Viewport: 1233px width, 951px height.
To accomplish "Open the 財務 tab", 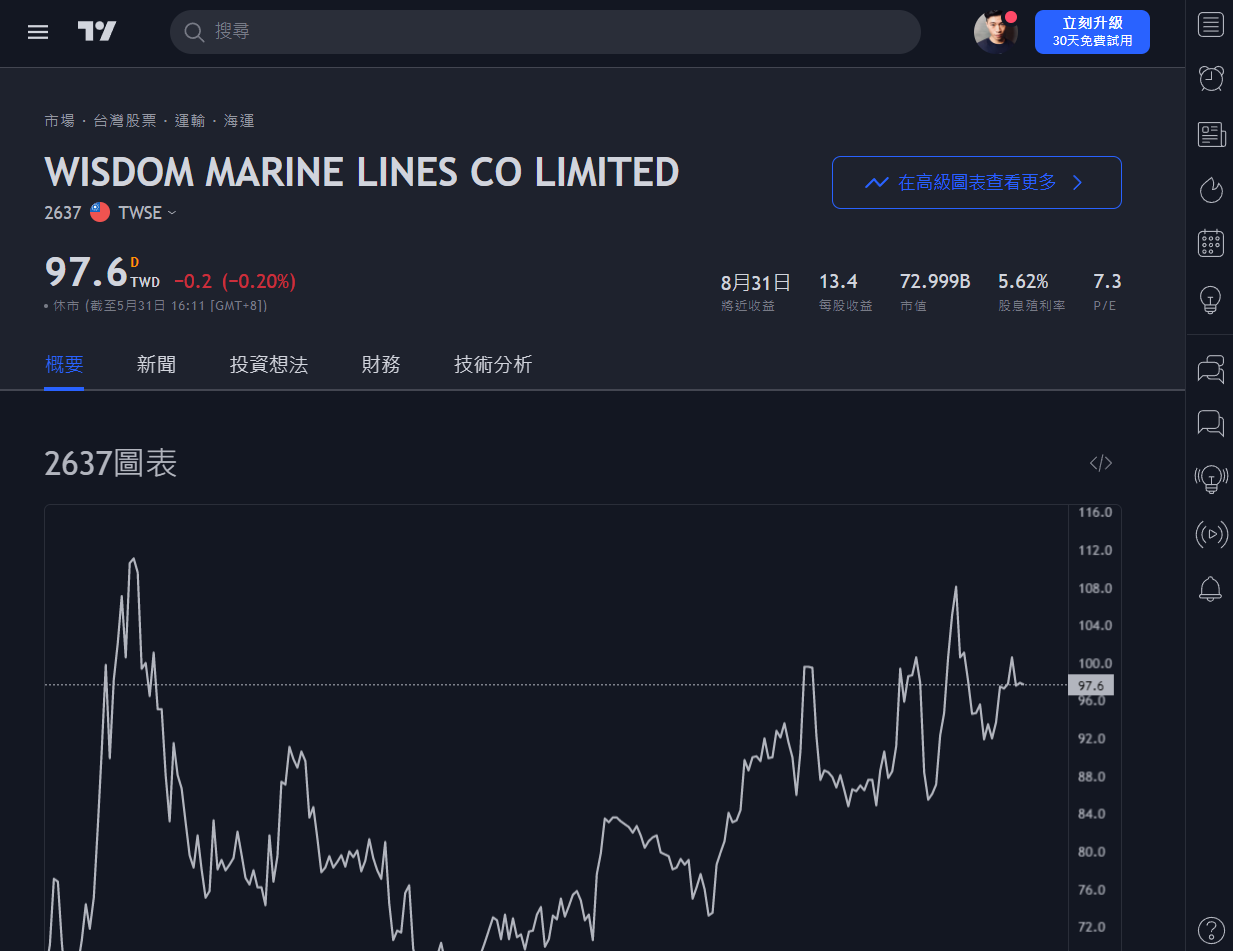I will coord(381,365).
